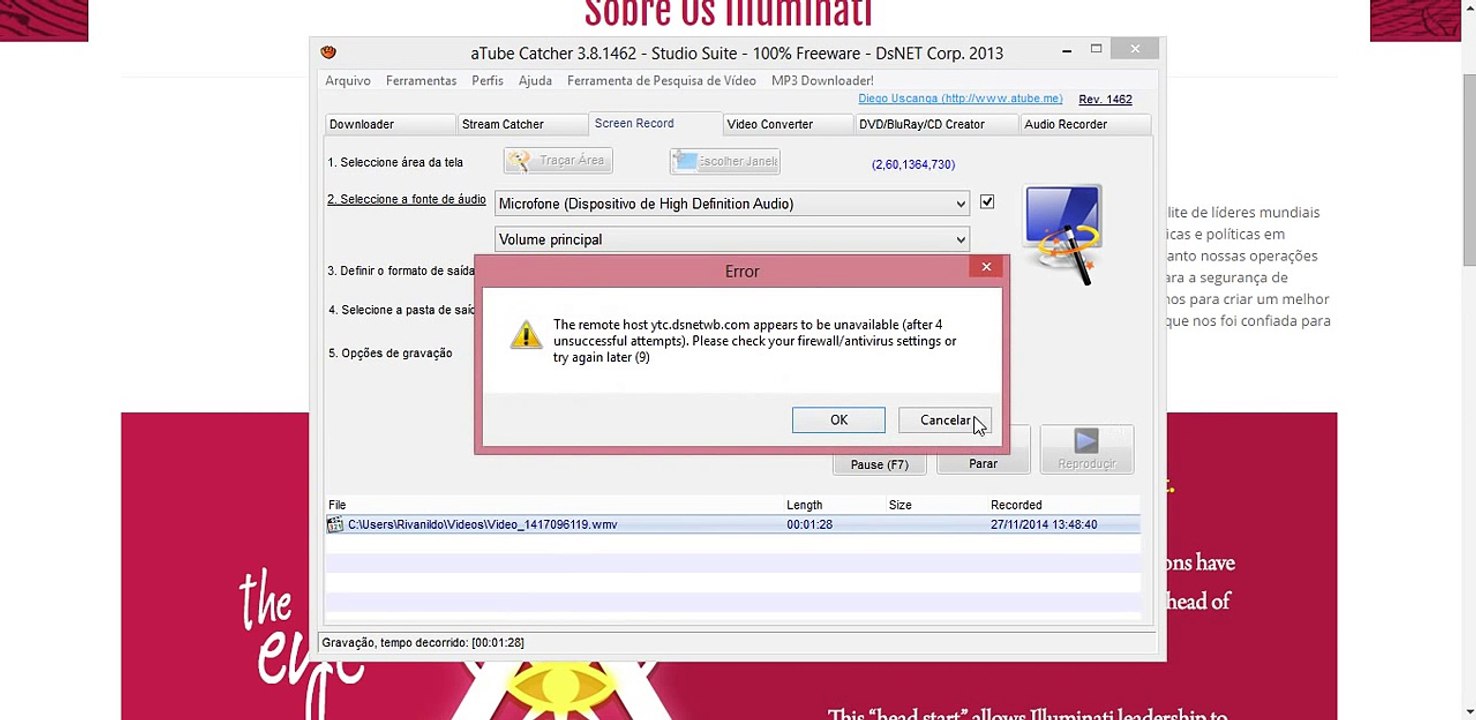Click the Escolher Janela button

[725, 161]
